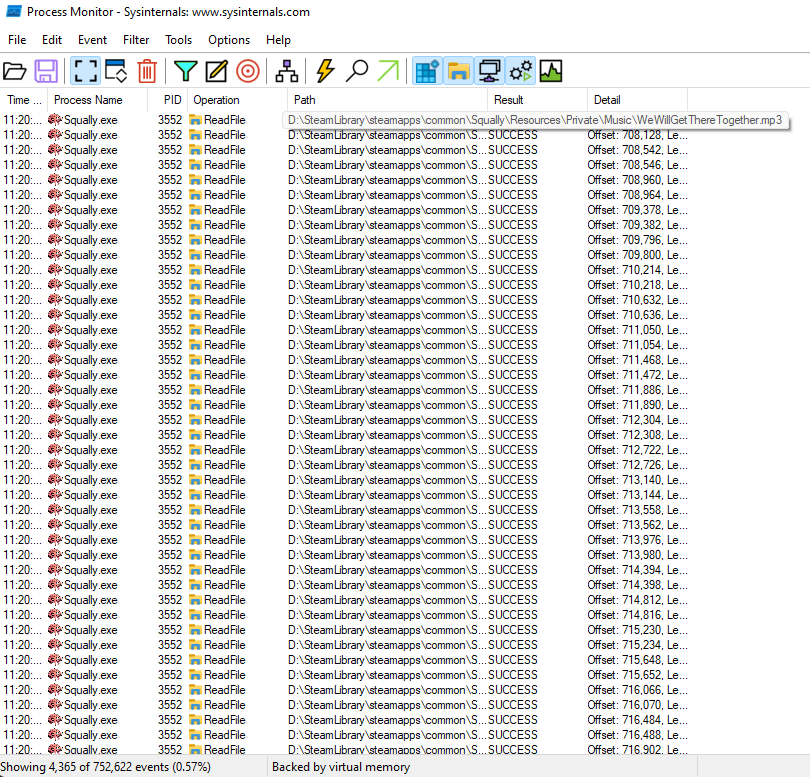Image resolution: width=810 pixels, height=777 pixels.
Task: Click ReadFile icon in the 714,812 row
Action: 195,600
